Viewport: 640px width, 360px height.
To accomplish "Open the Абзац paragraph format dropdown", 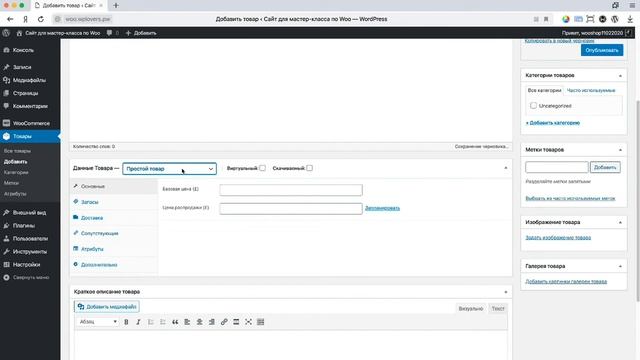I will [98, 322].
